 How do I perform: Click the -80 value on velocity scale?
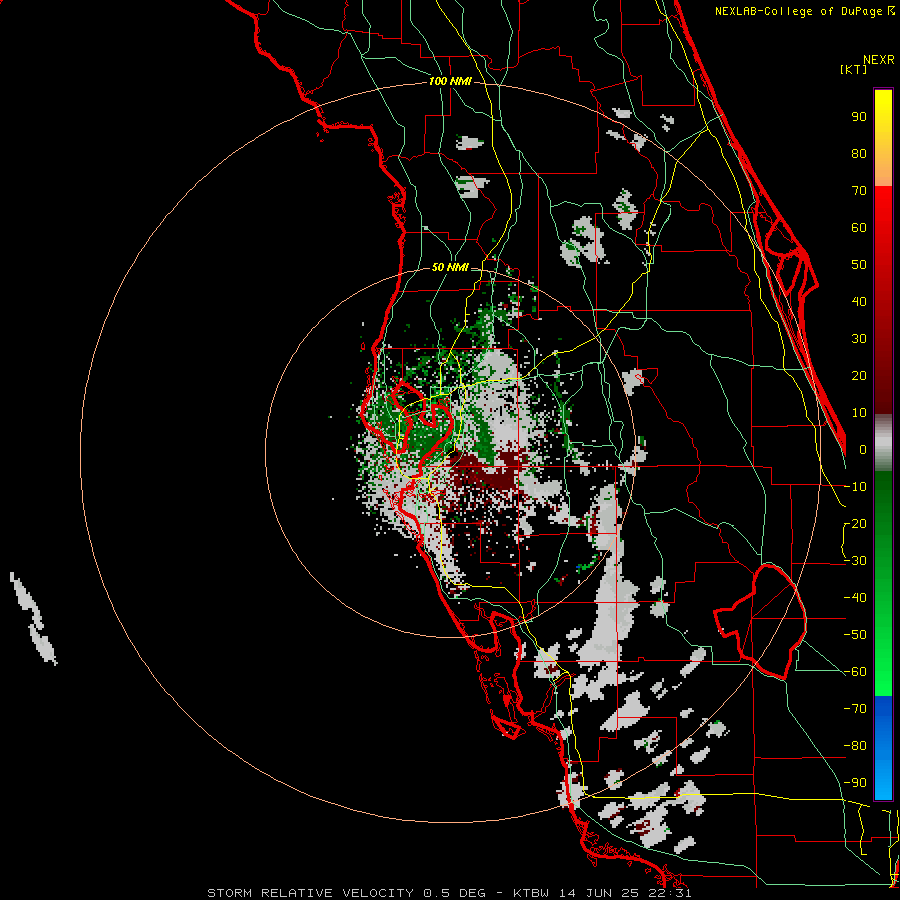click(855, 746)
